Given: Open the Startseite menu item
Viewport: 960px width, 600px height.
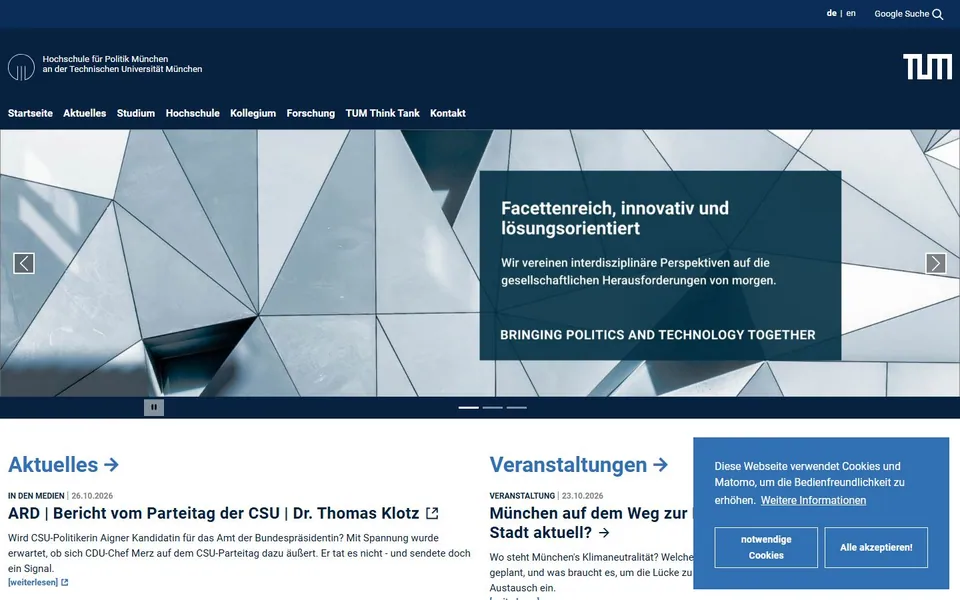Looking at the screenshot, I should click(30, 113).
